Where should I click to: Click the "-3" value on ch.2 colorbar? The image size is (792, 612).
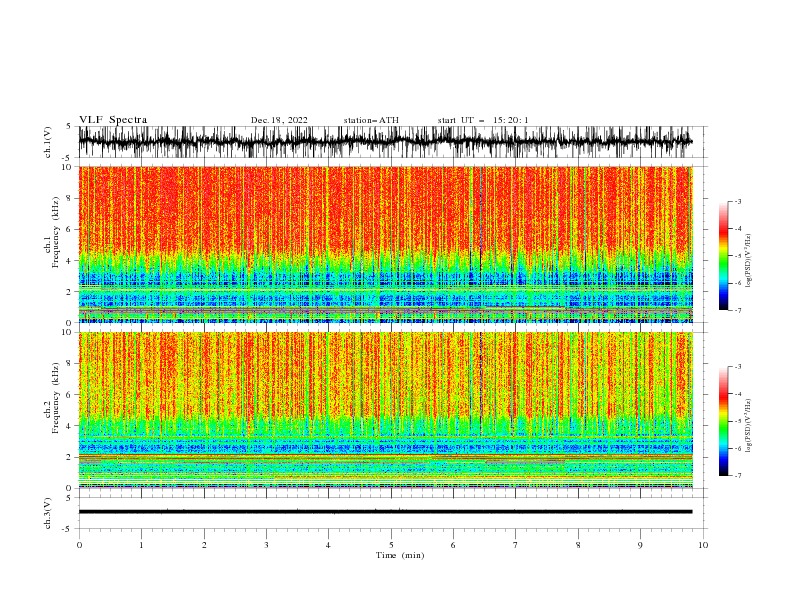[738, 367]
